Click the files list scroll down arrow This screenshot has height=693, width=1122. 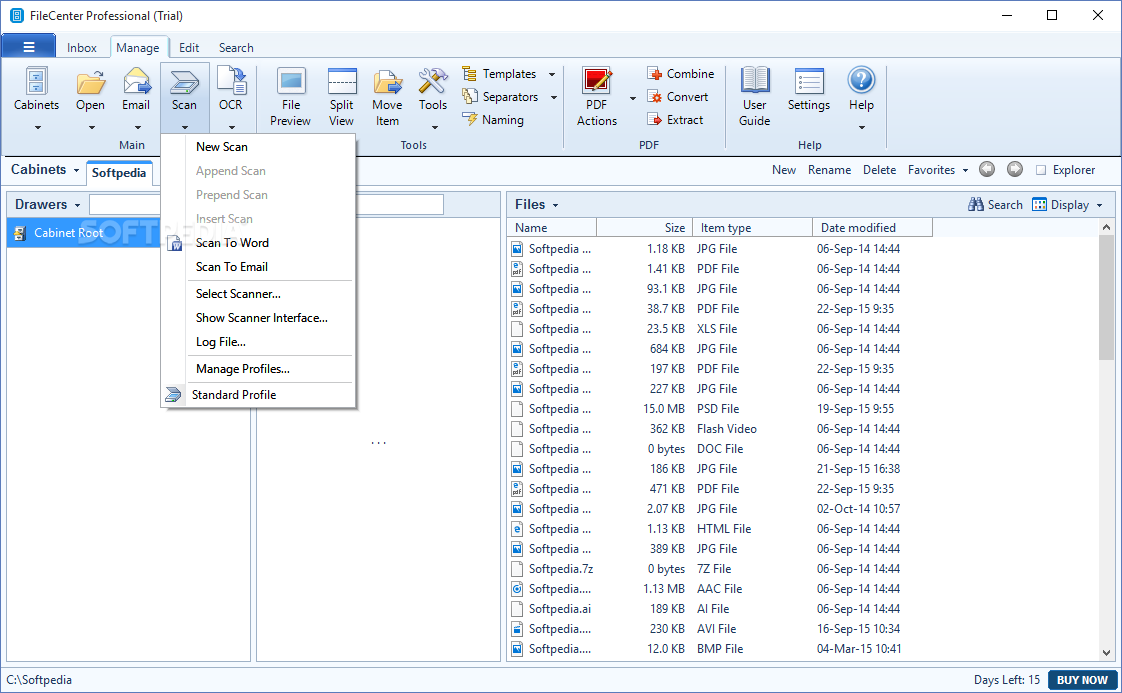[1106, 652]
